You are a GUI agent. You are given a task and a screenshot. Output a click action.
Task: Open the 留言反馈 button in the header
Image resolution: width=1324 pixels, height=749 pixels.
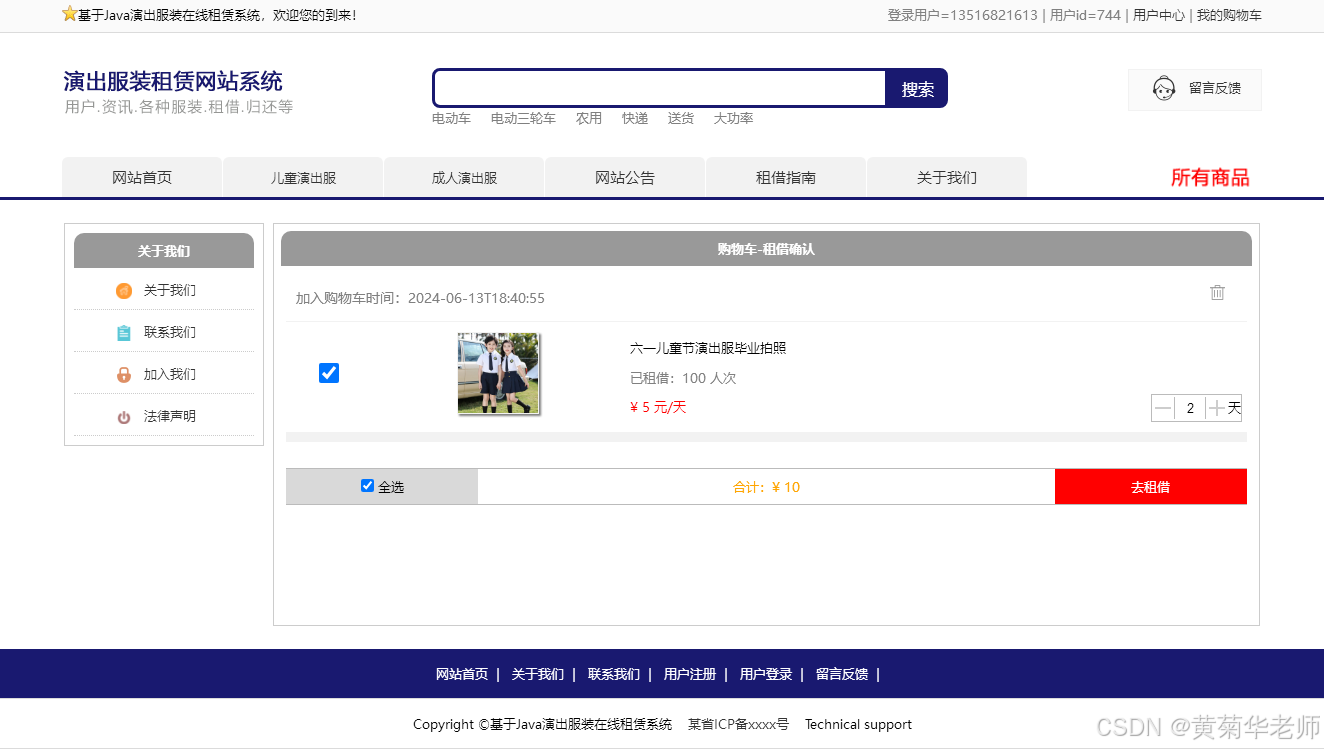point(1195,89)
